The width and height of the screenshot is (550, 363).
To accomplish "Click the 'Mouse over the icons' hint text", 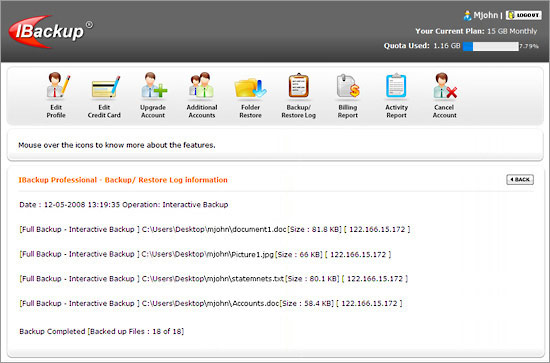I will 117,145.
